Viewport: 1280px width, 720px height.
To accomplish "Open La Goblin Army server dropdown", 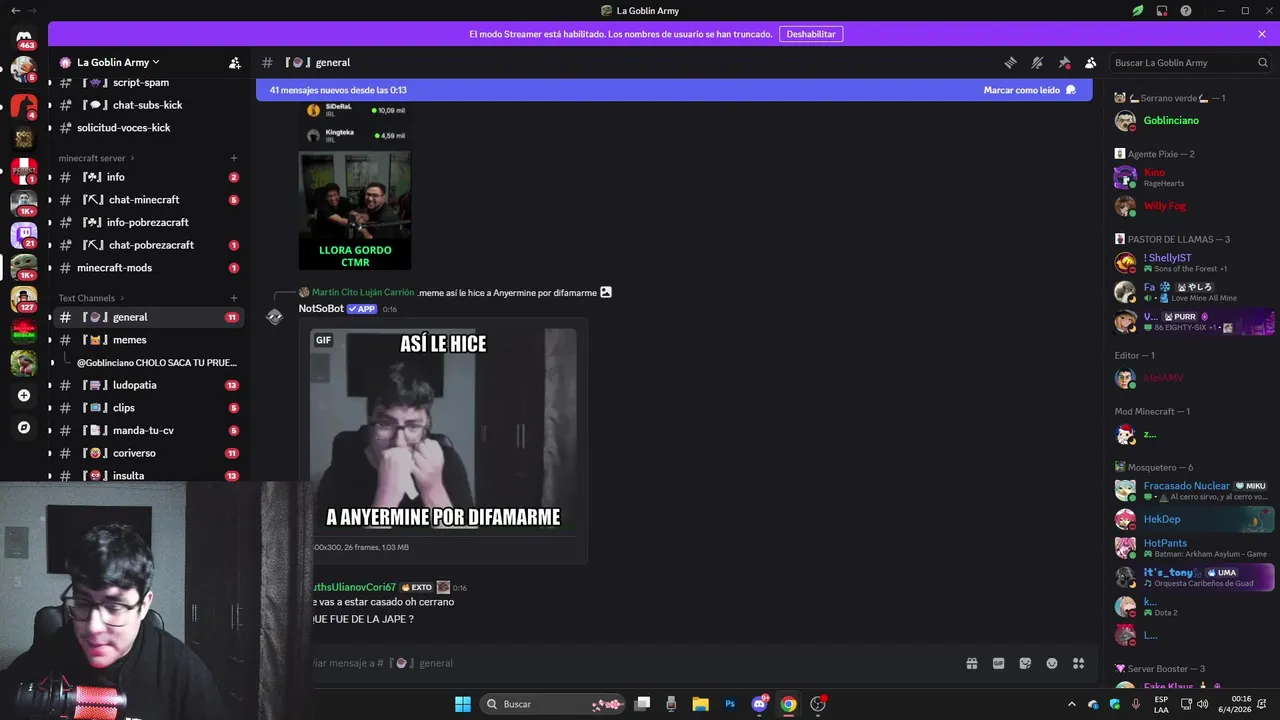I will (118, 62).
